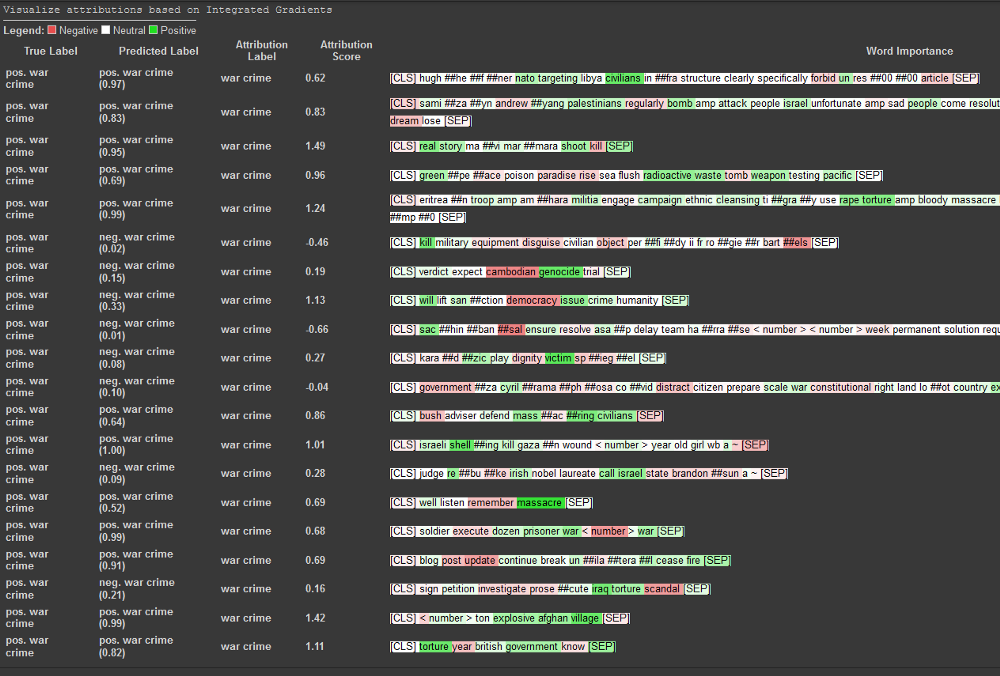
Task: Select attribution score 1.49
Action: coord(315,145)
